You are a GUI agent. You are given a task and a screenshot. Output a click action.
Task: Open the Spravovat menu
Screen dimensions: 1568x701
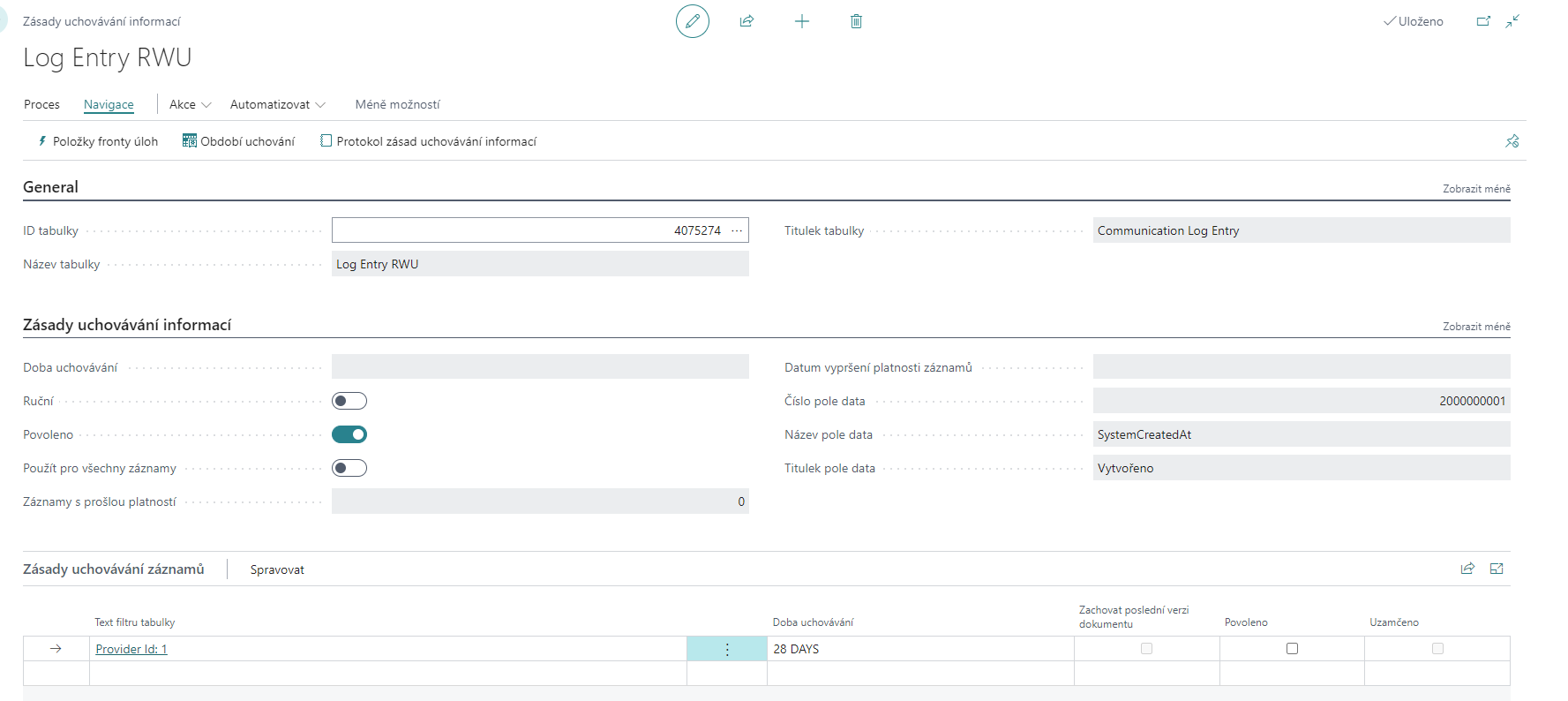tap(277, 569)
